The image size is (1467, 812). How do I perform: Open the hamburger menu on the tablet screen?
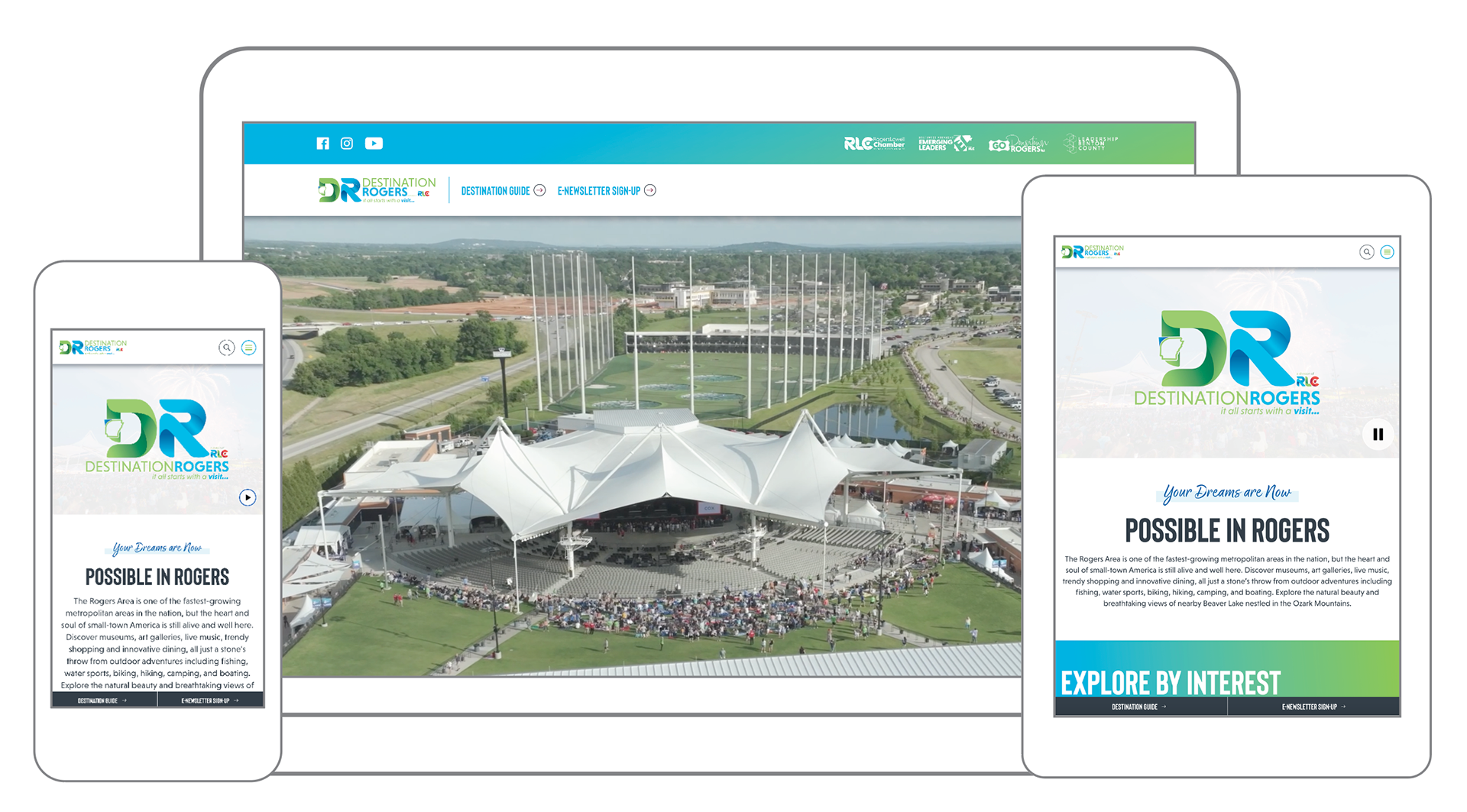click(x=1387, y=252)
